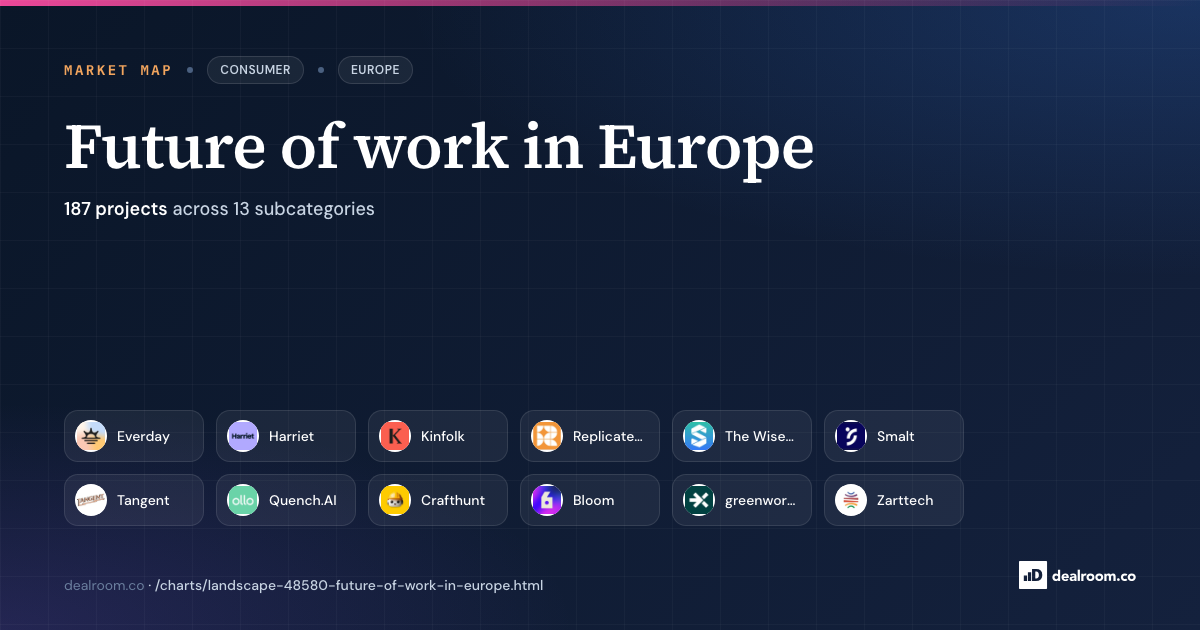Open the Harriet project name
The height and width of the screenshot is (630, 1200).
pyautogui.click(x=291, y=436)
